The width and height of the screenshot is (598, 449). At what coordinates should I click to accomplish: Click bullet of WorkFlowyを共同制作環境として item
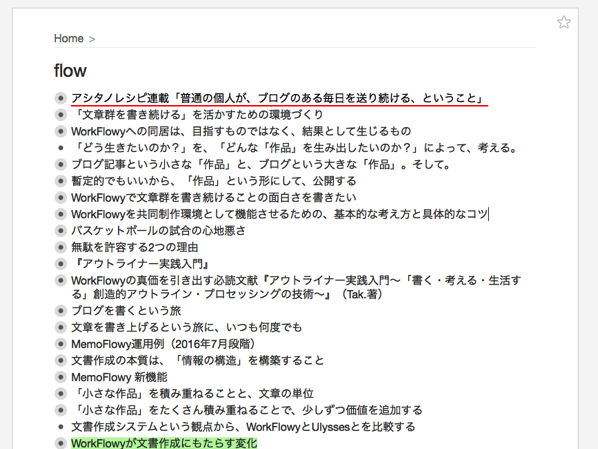[x=61, y=214]
